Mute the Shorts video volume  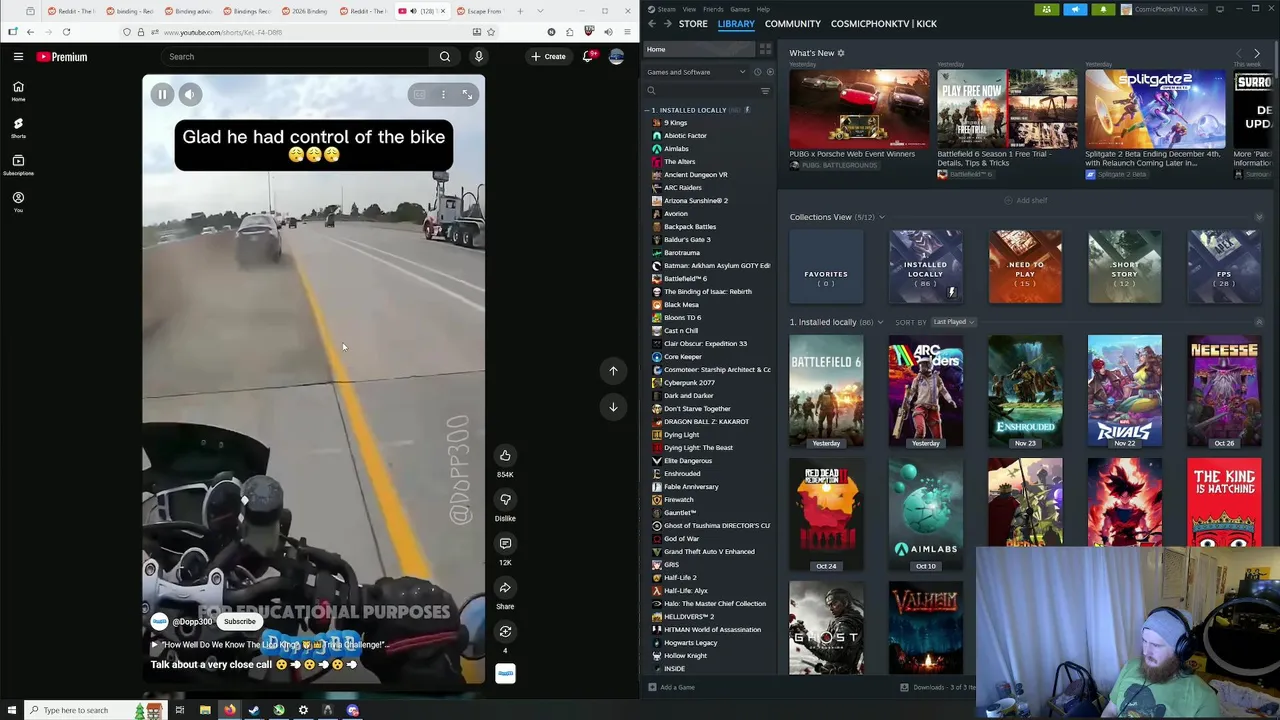[x=190, y=94]
